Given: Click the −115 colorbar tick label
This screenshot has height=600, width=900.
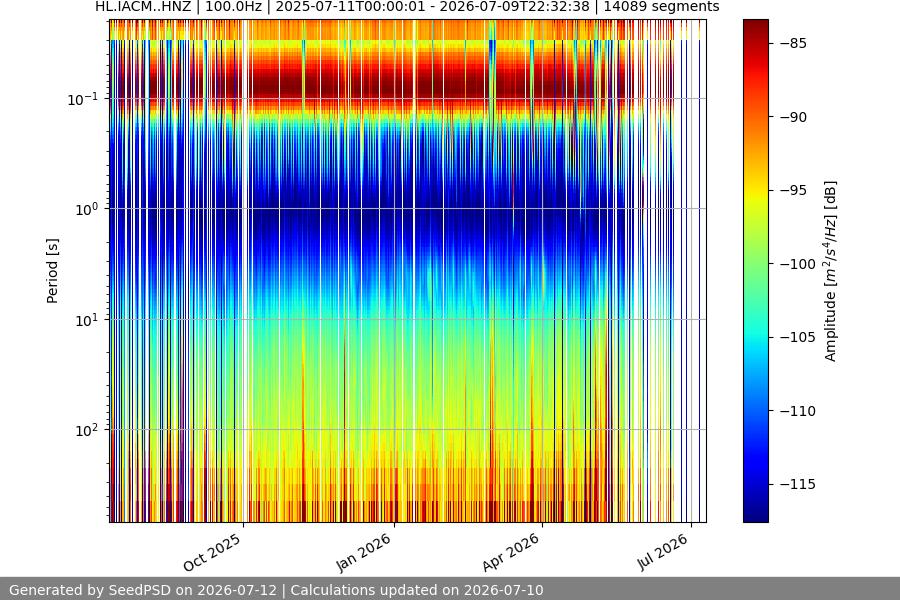Looking at the screenshot, I should point(798,484).
